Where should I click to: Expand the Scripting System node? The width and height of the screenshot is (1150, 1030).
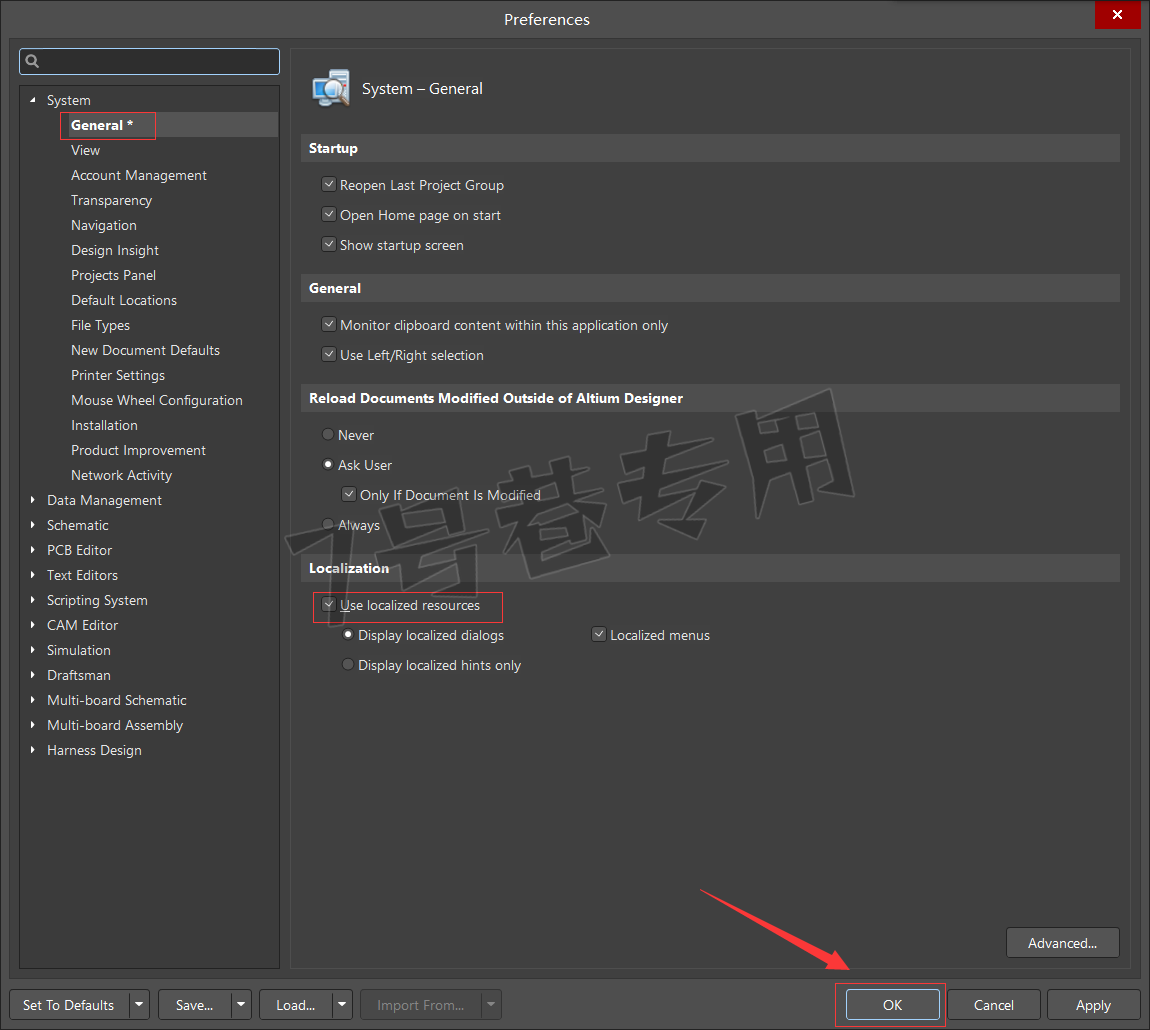point(32,600)
